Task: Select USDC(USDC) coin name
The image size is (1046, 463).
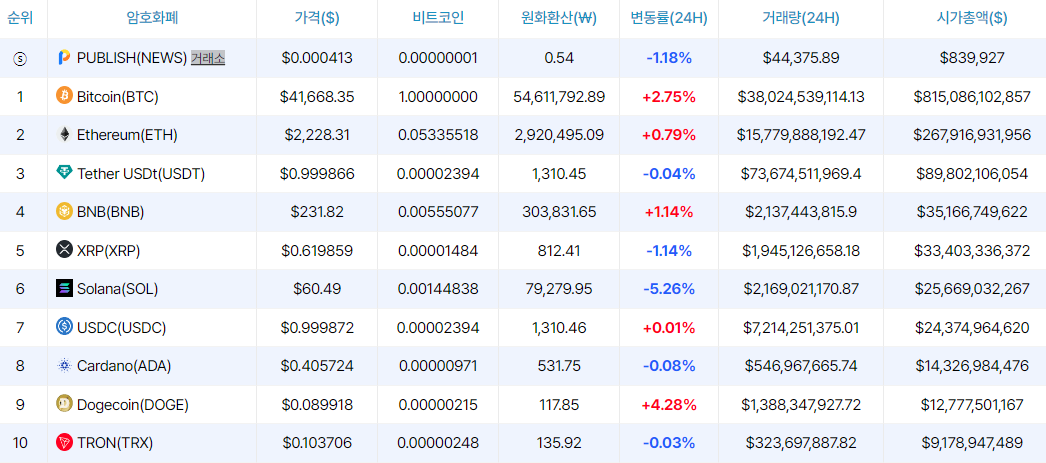Action: pos(121,327)
